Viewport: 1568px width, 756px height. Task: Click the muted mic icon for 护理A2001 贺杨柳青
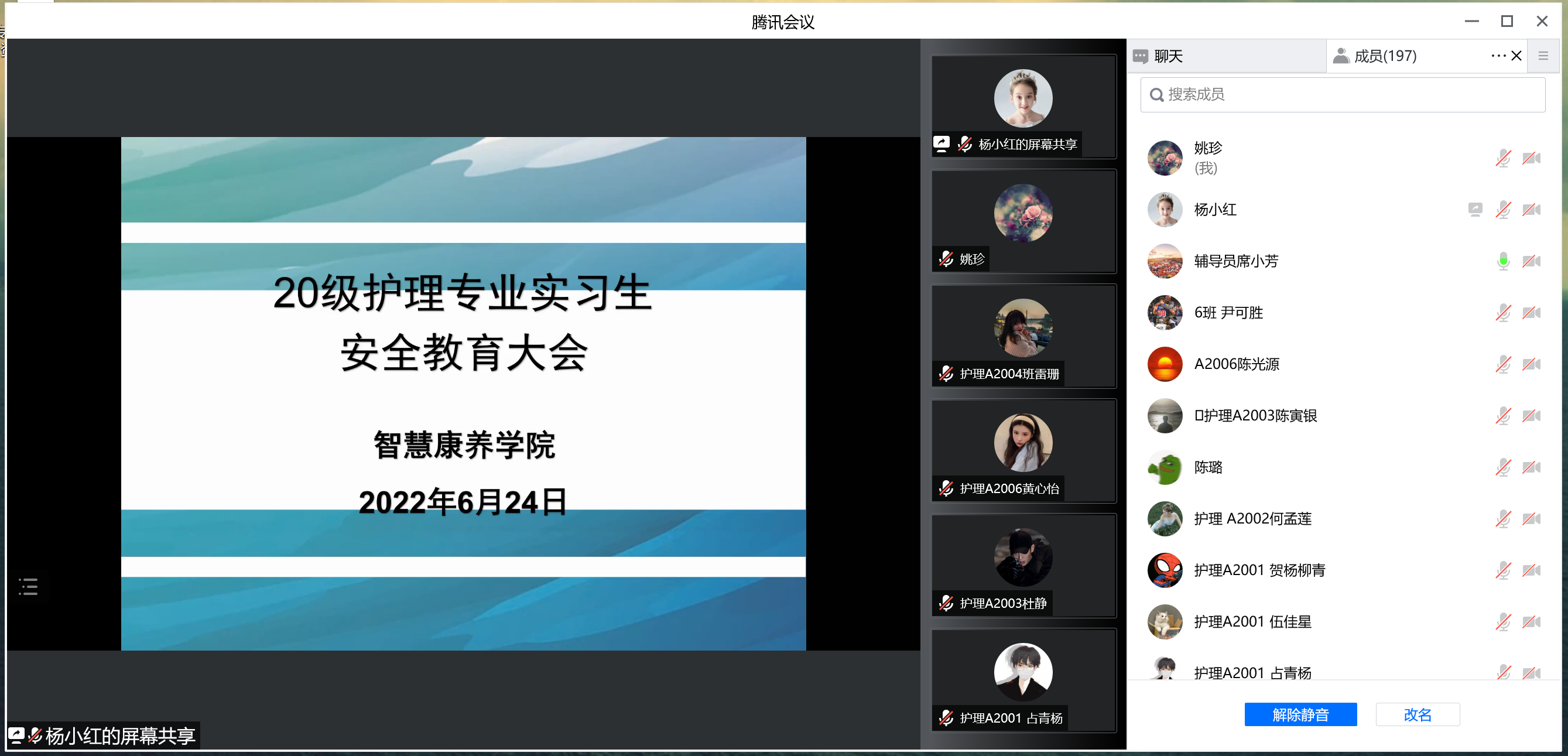(1503, 570)
